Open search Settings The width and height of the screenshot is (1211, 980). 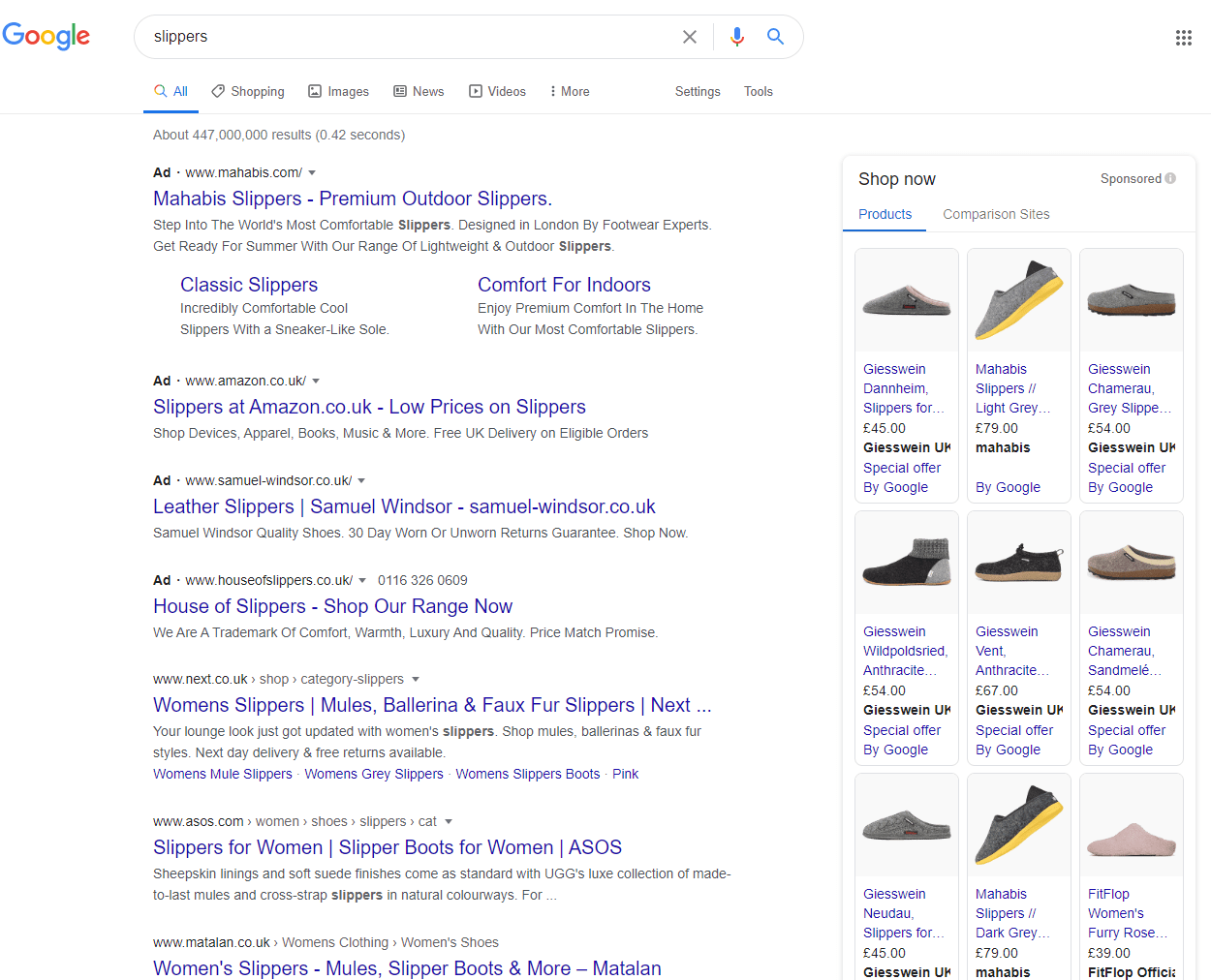coord(698,91)
